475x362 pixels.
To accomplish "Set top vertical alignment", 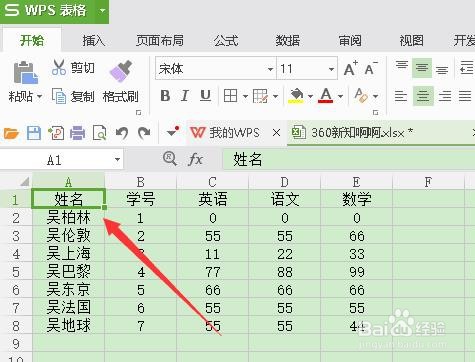I will pos(402,65).
